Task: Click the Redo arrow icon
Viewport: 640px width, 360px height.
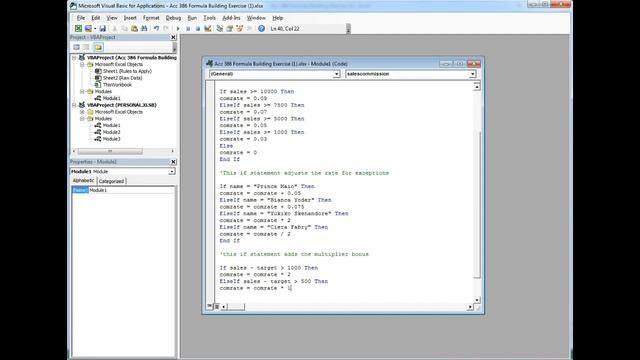Action: pyautogui.click(x=166, y=29)
